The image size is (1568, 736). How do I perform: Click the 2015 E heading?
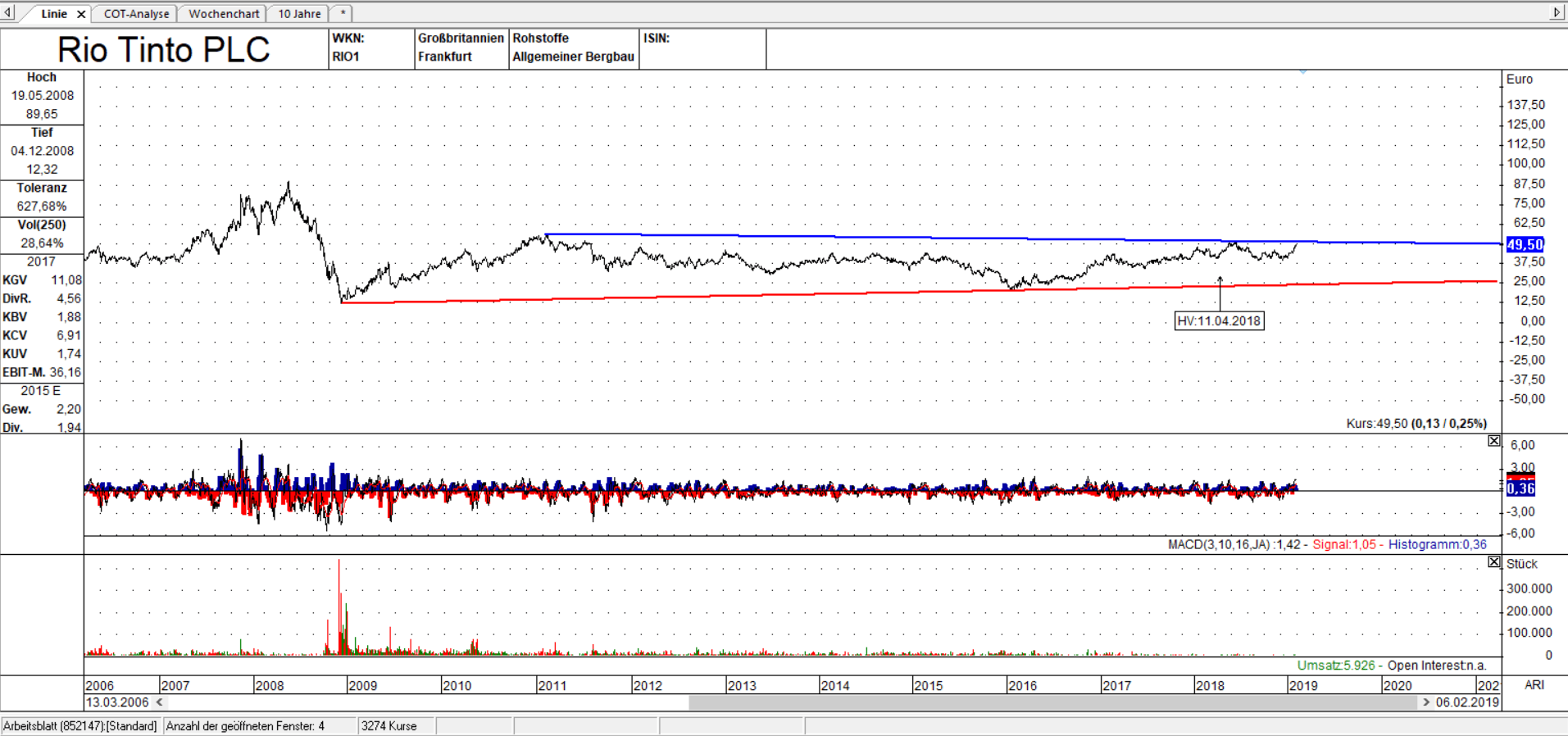(41, 391)
